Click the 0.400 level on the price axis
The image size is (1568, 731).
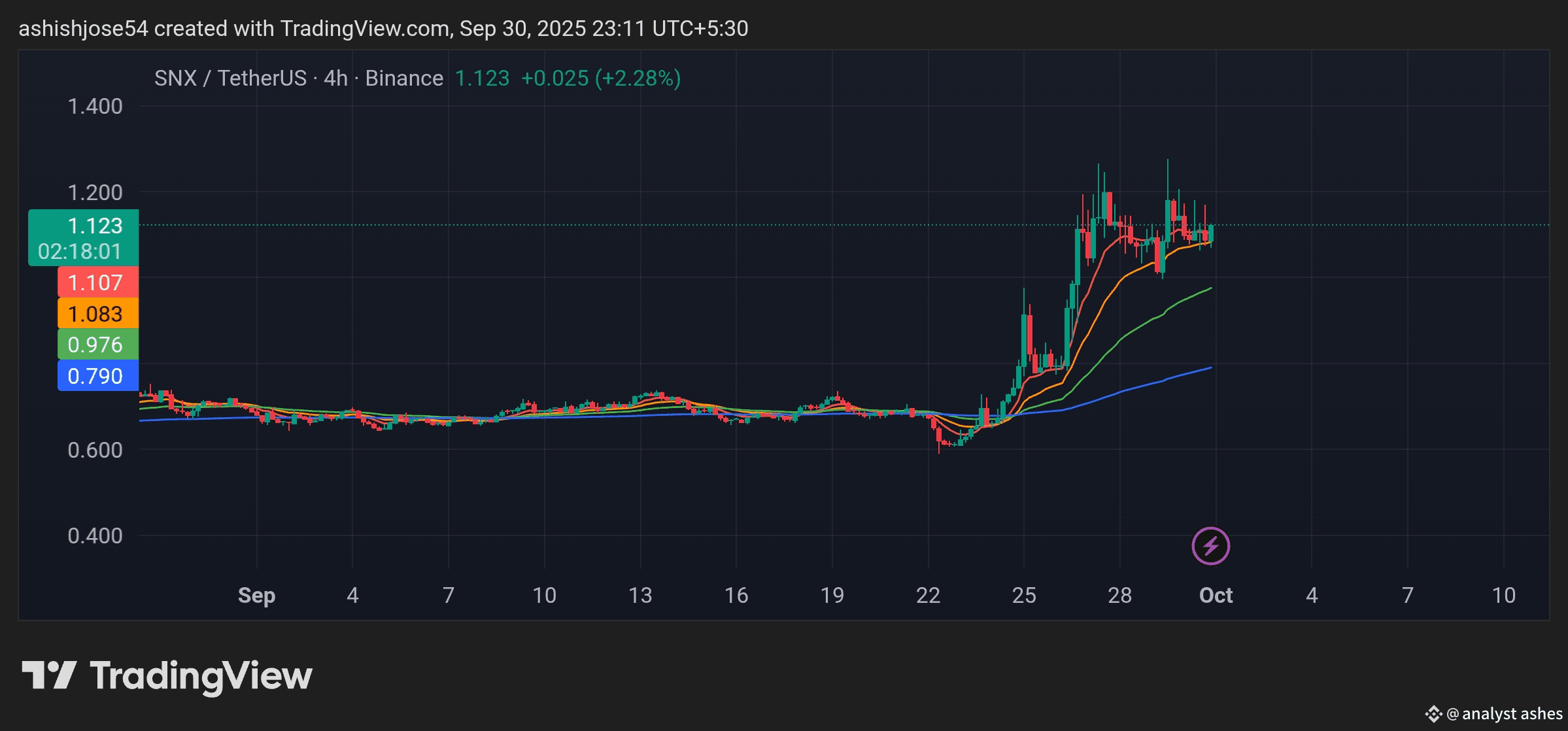point(95,535)
